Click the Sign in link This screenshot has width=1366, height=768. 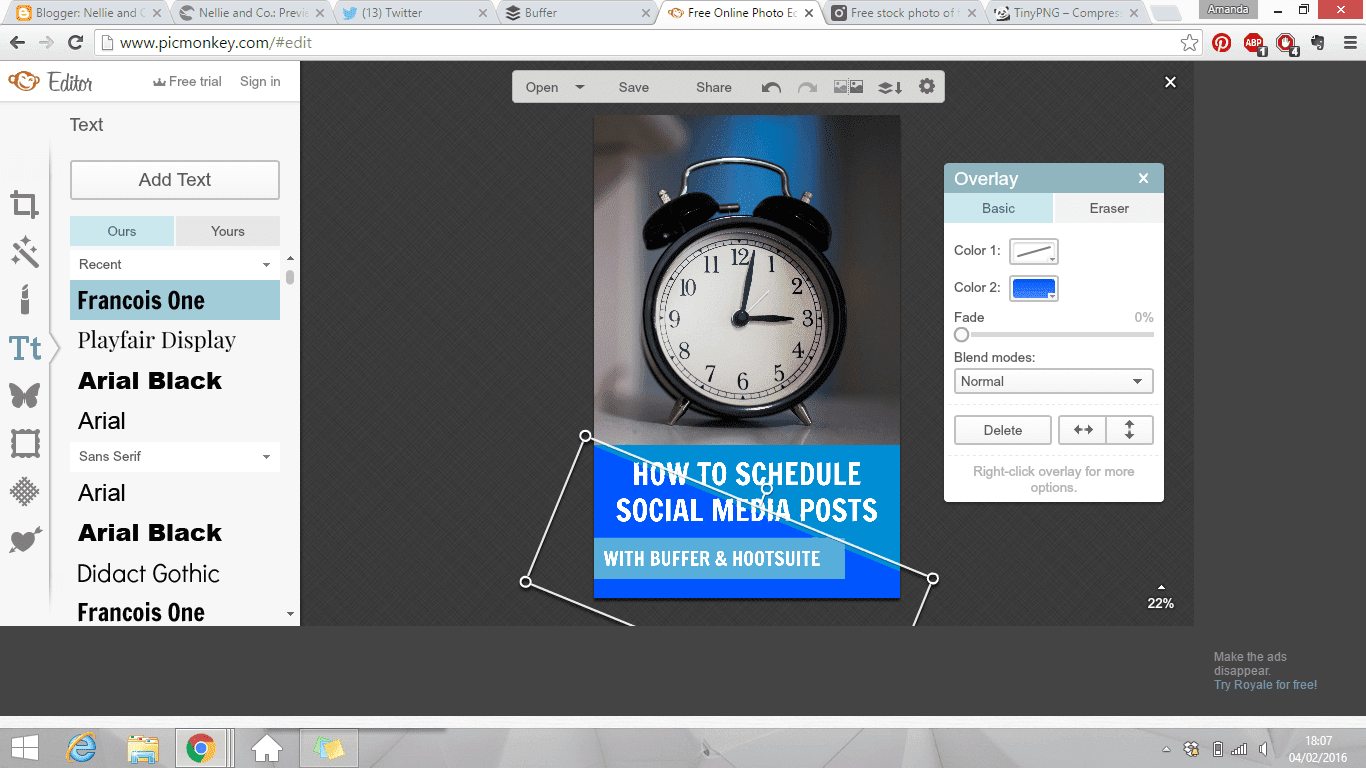coord(260,81)
